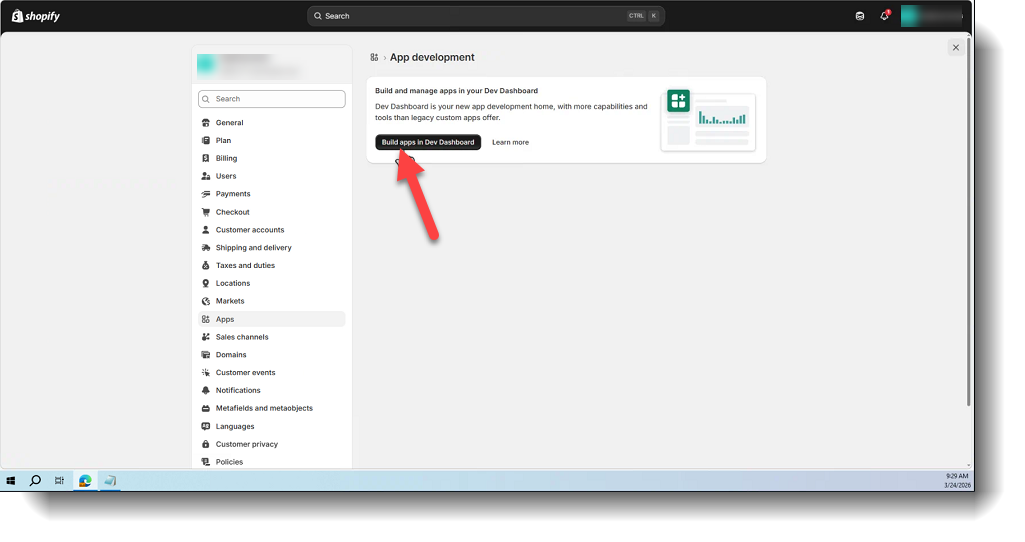Open the taskbar app next to Edge
The width and height of the screenshot is (1025, 542).
110,481
